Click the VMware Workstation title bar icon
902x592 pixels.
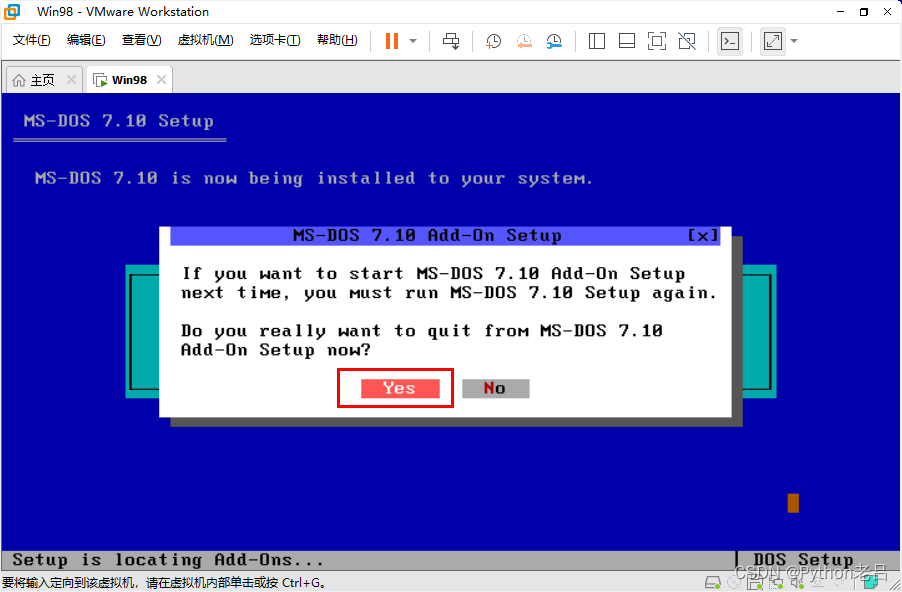click(12, 12)
